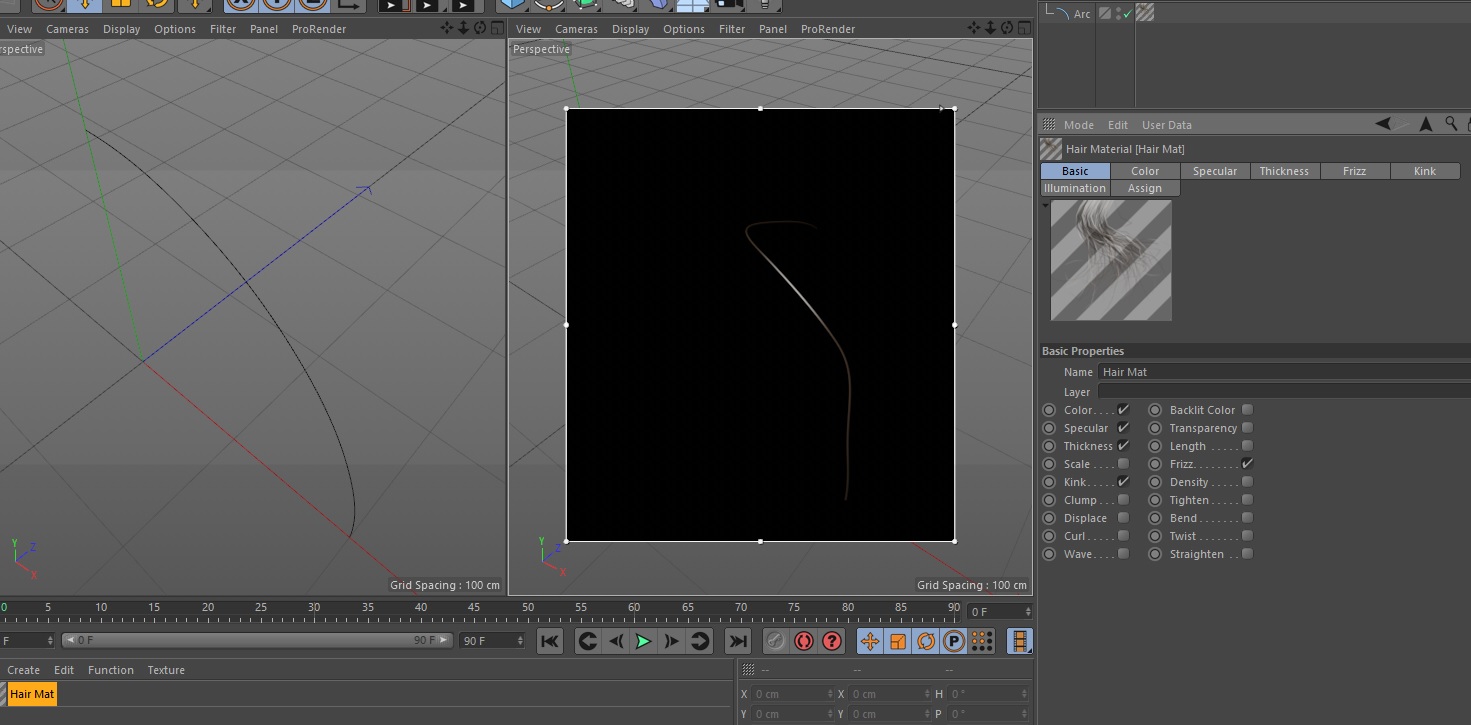Collapse the hair material preview triangle
The height and width of the screenshot is (725, 1471).
[x=1046, y=205]
